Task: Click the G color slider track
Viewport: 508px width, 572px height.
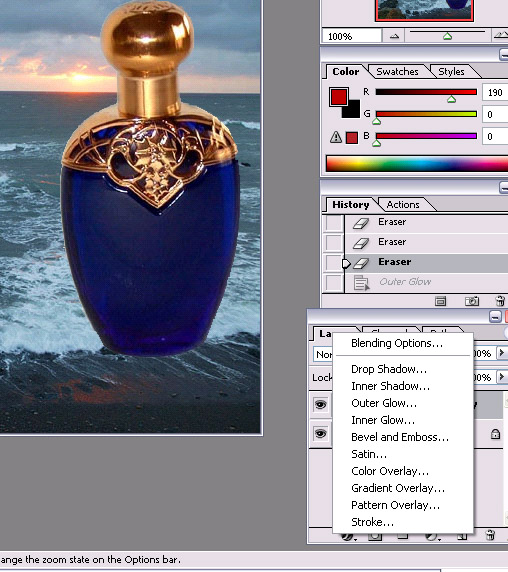Action: [426, 114]
